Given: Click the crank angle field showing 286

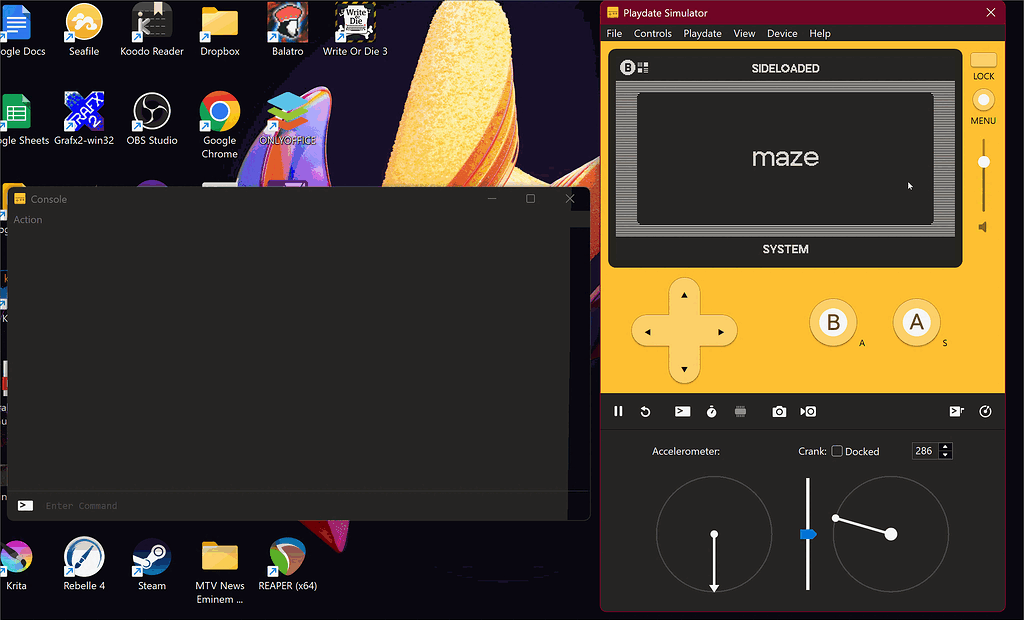Looking at the screenshot, I should [925, 451].
